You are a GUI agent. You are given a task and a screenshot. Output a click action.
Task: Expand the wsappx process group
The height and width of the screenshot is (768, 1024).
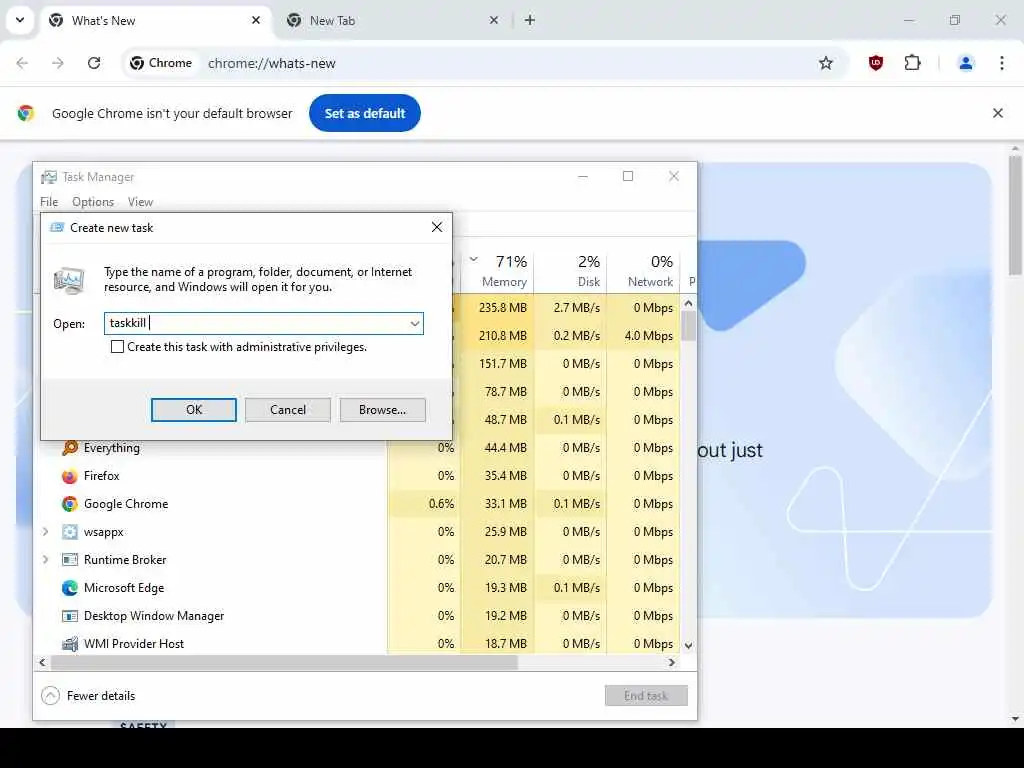tap(45, 532)
